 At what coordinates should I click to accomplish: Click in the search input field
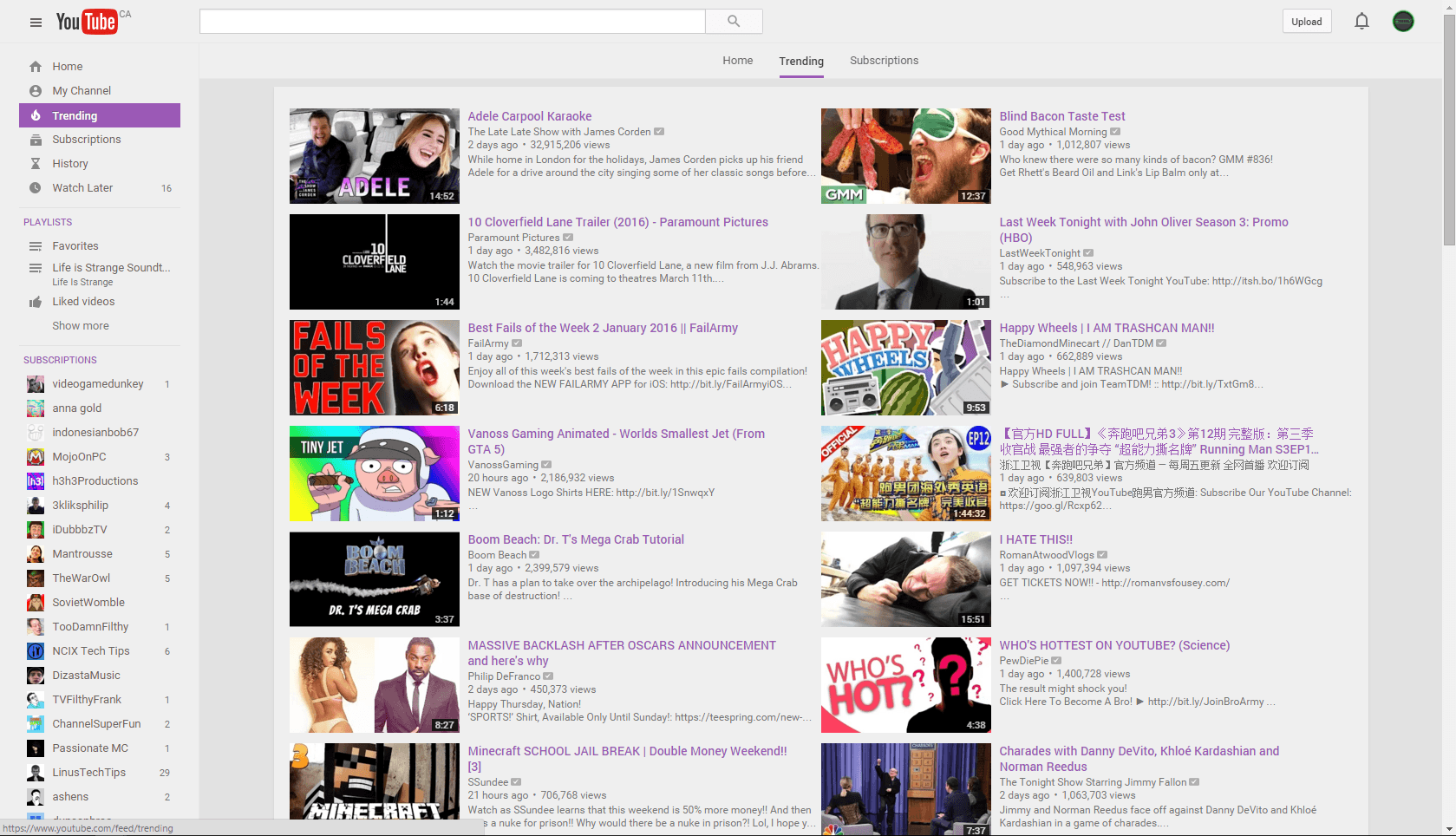[x=453, y=22]
